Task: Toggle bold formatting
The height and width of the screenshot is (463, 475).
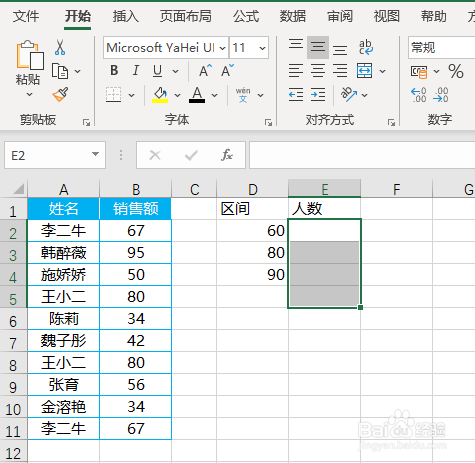Action: click(114, 71)
